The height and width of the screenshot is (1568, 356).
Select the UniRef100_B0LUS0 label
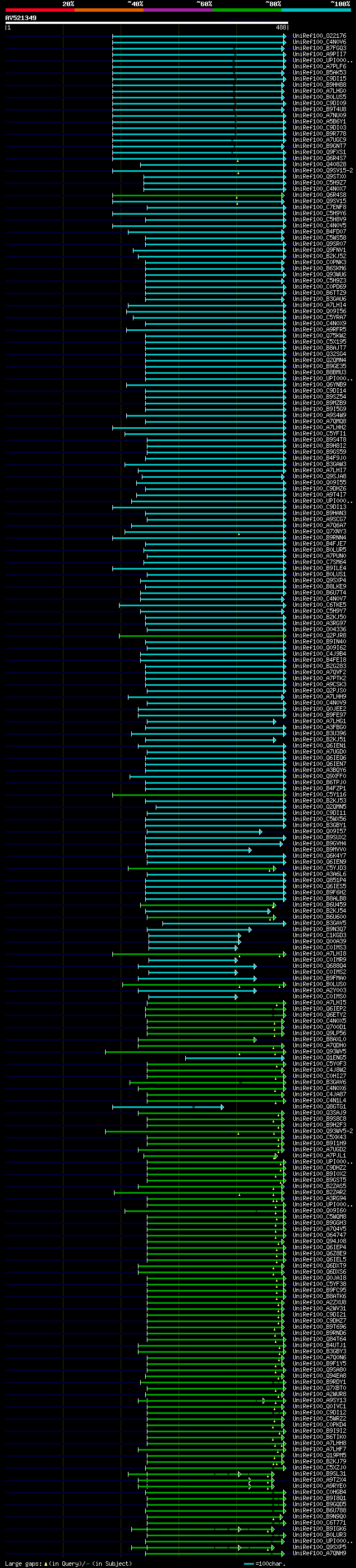tap(319, 985)
